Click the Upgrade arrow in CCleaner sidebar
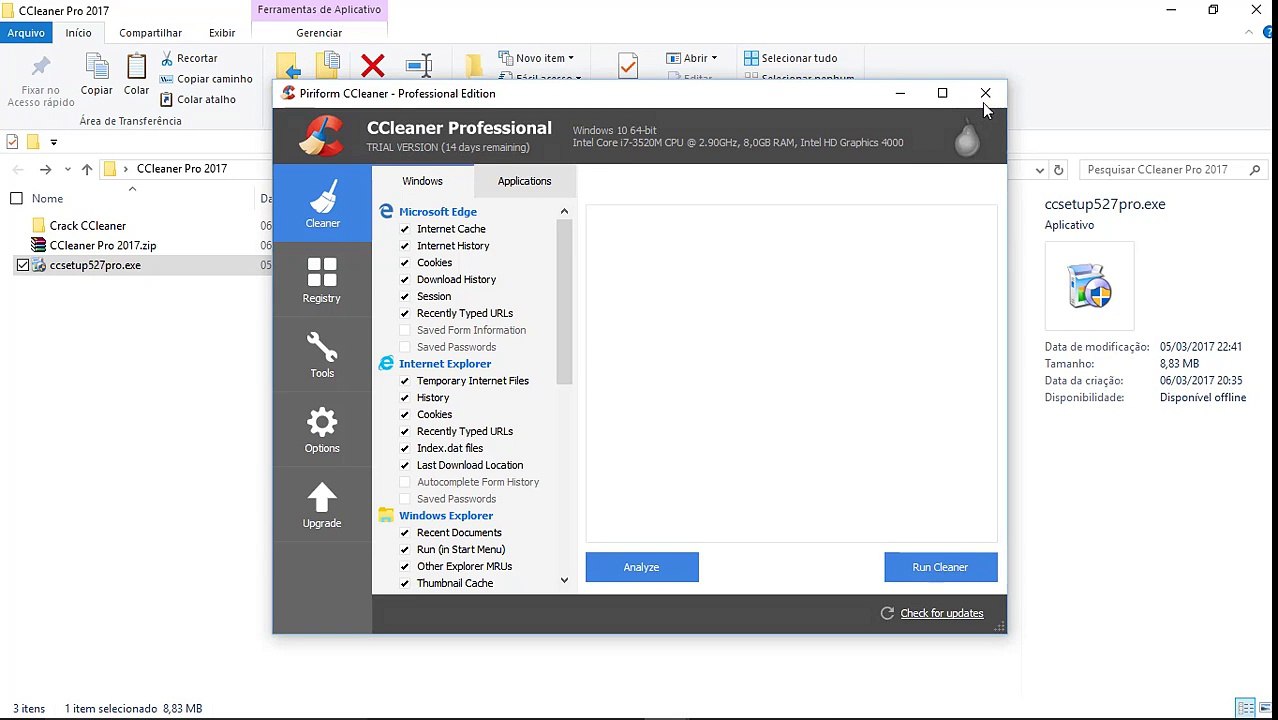Screen dimensions: 1278x720 coord(322,505)
